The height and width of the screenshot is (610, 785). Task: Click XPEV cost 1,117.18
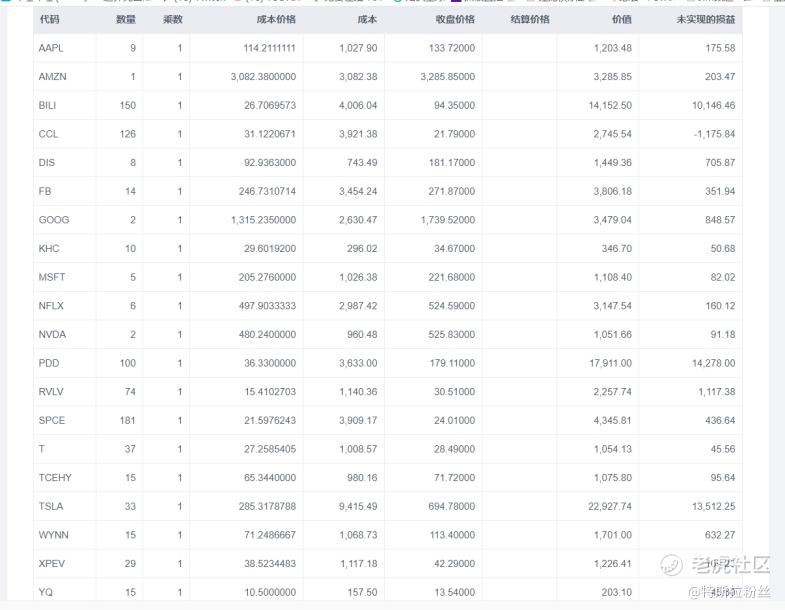click(358, 563)
